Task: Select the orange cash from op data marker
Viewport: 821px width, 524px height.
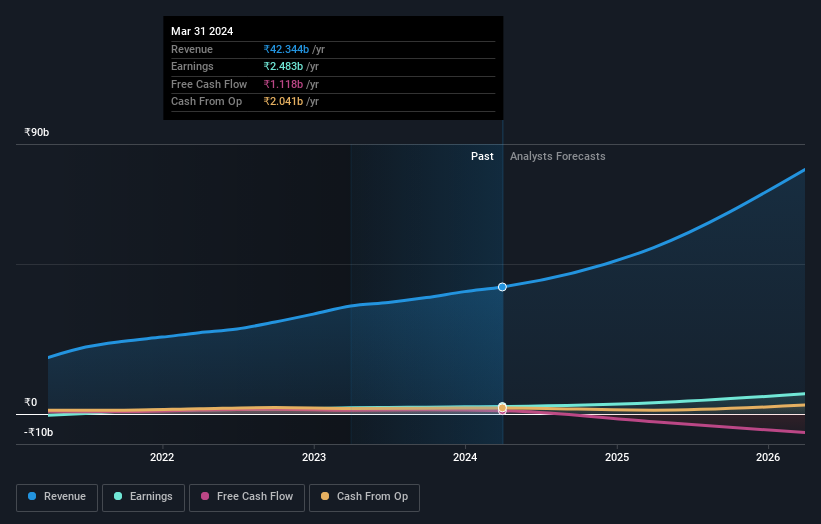Action: (502, 407)
